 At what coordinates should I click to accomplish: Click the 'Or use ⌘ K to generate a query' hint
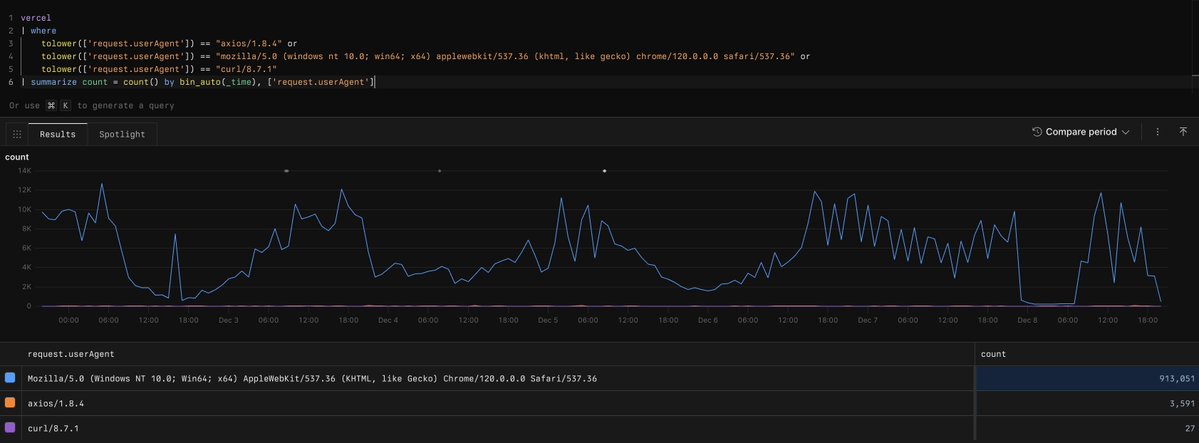coord(92,106)
